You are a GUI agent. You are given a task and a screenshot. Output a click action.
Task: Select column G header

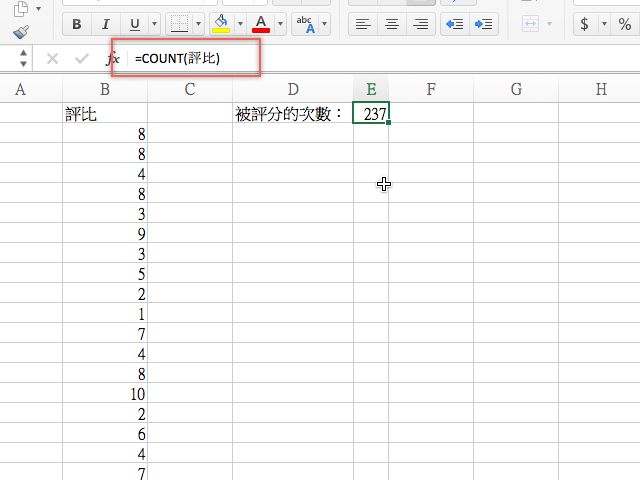[516, 89]
